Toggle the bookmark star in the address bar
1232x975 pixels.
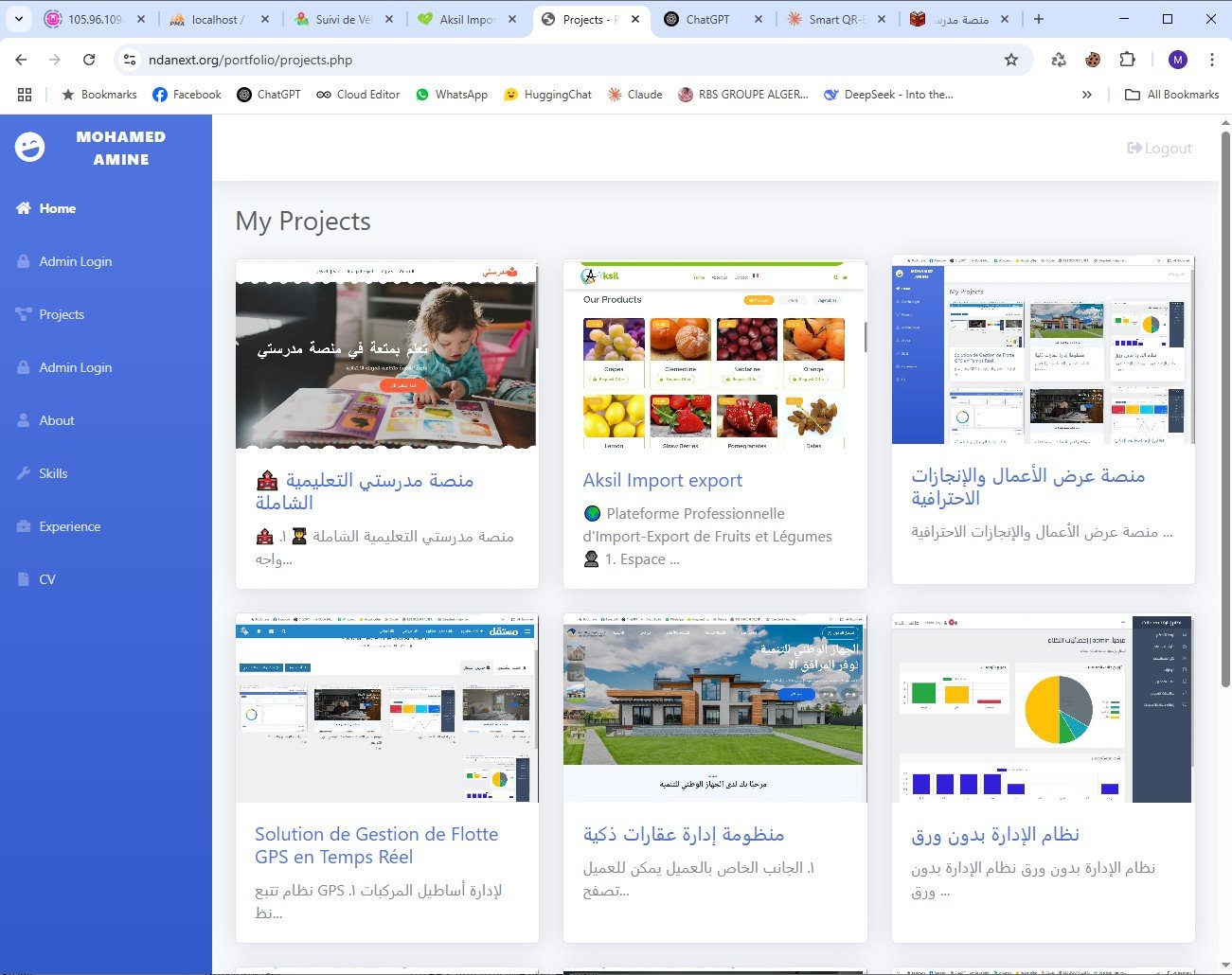1011,59
